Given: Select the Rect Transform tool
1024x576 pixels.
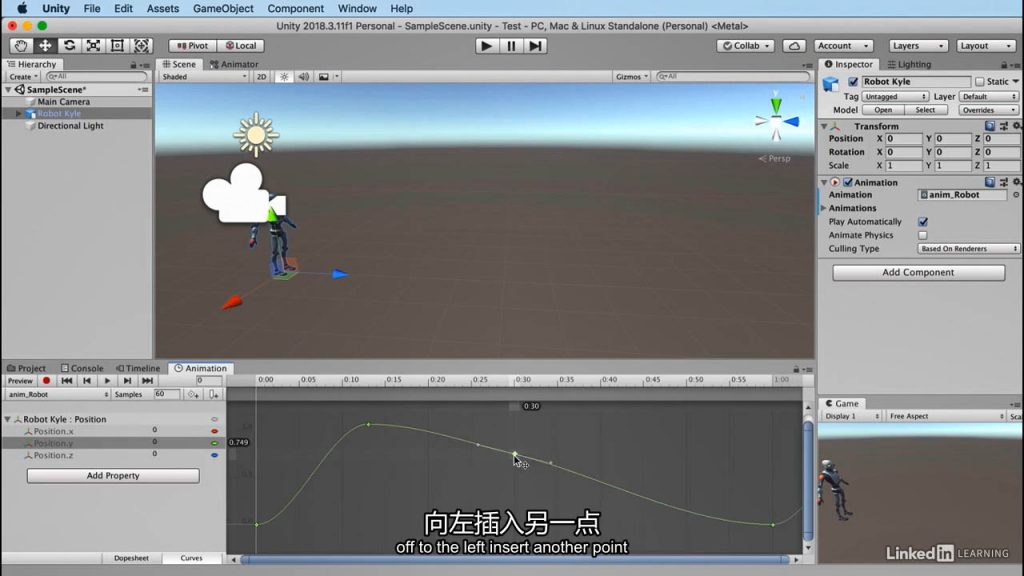Looking at the screenshot, I should (118, 46).
